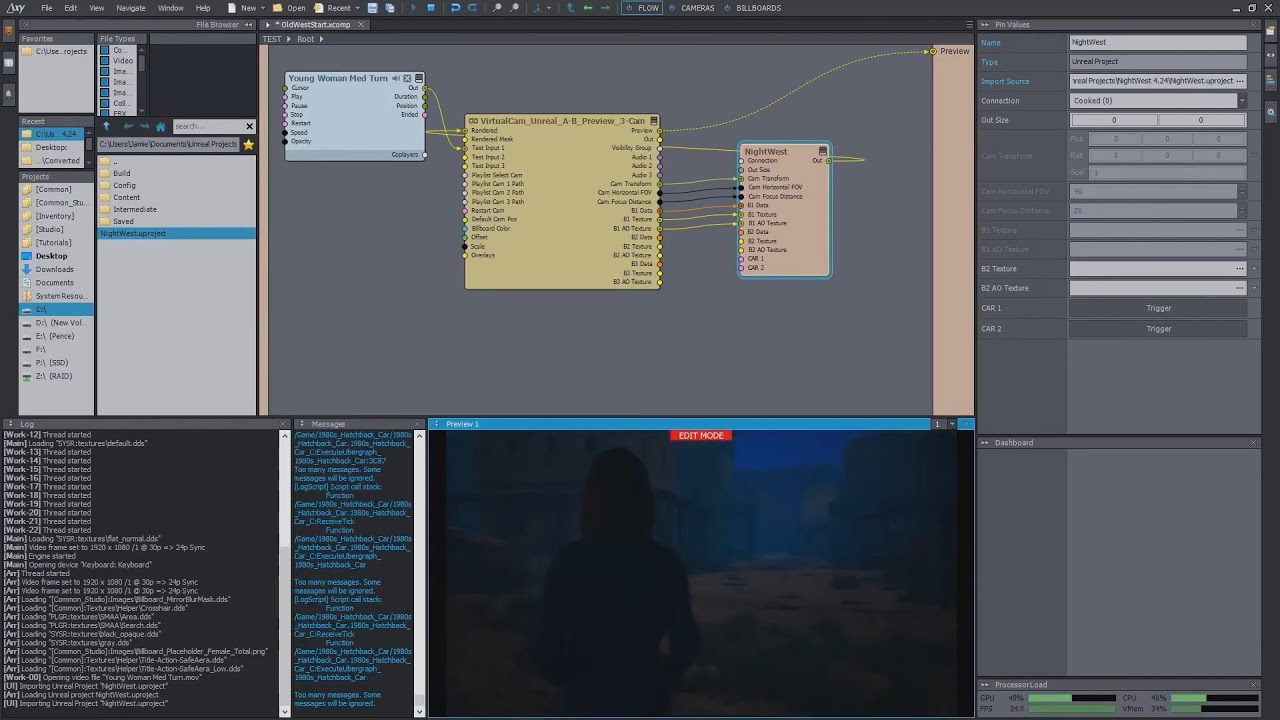Click the favorites star next to the path bar

[249, 144]
